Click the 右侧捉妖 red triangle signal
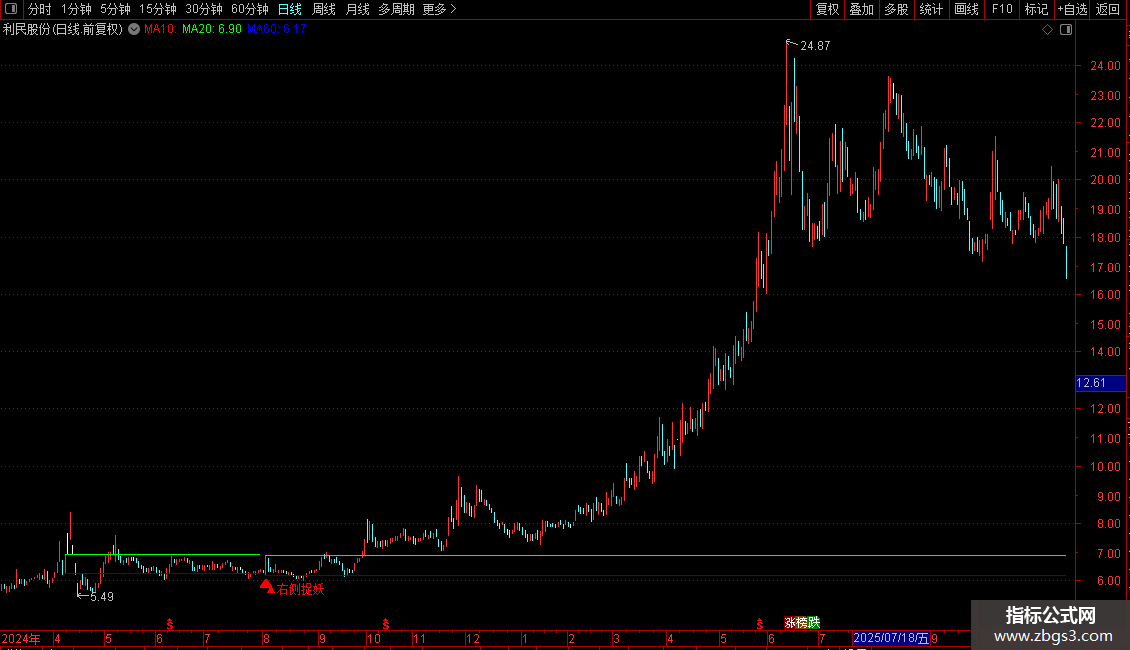 267,586
